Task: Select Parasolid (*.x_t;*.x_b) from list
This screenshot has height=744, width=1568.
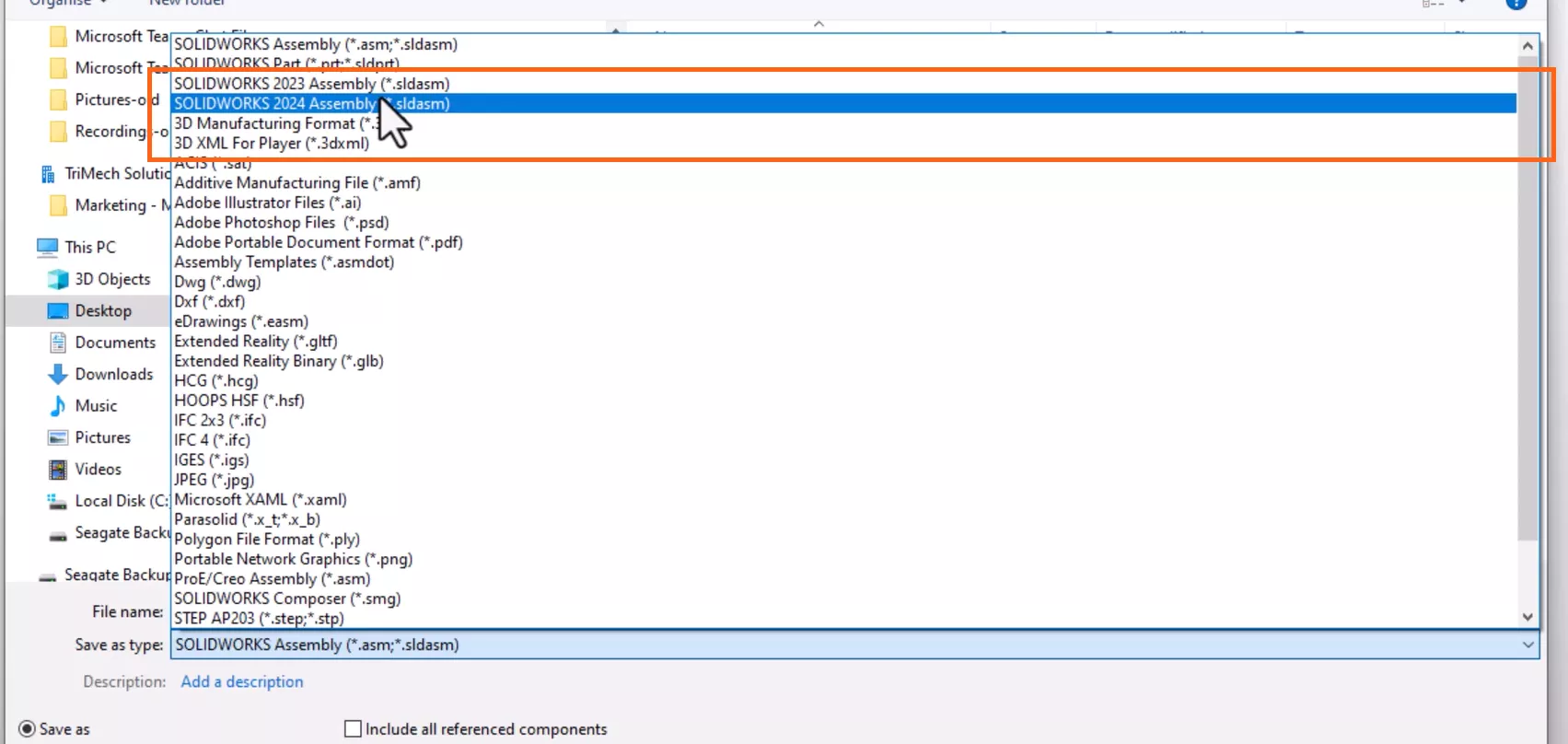Action: click(247, 519)
